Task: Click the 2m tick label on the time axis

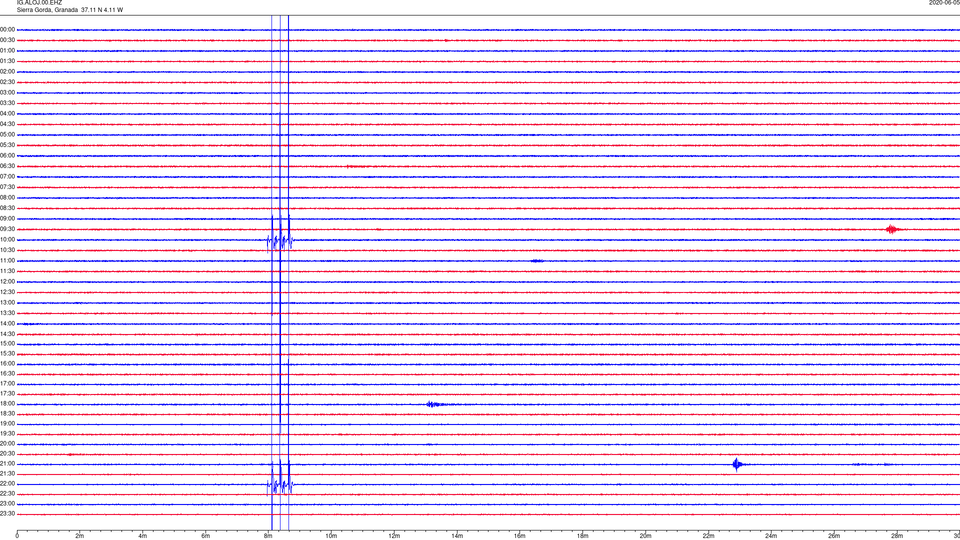Action: [80, 536]
